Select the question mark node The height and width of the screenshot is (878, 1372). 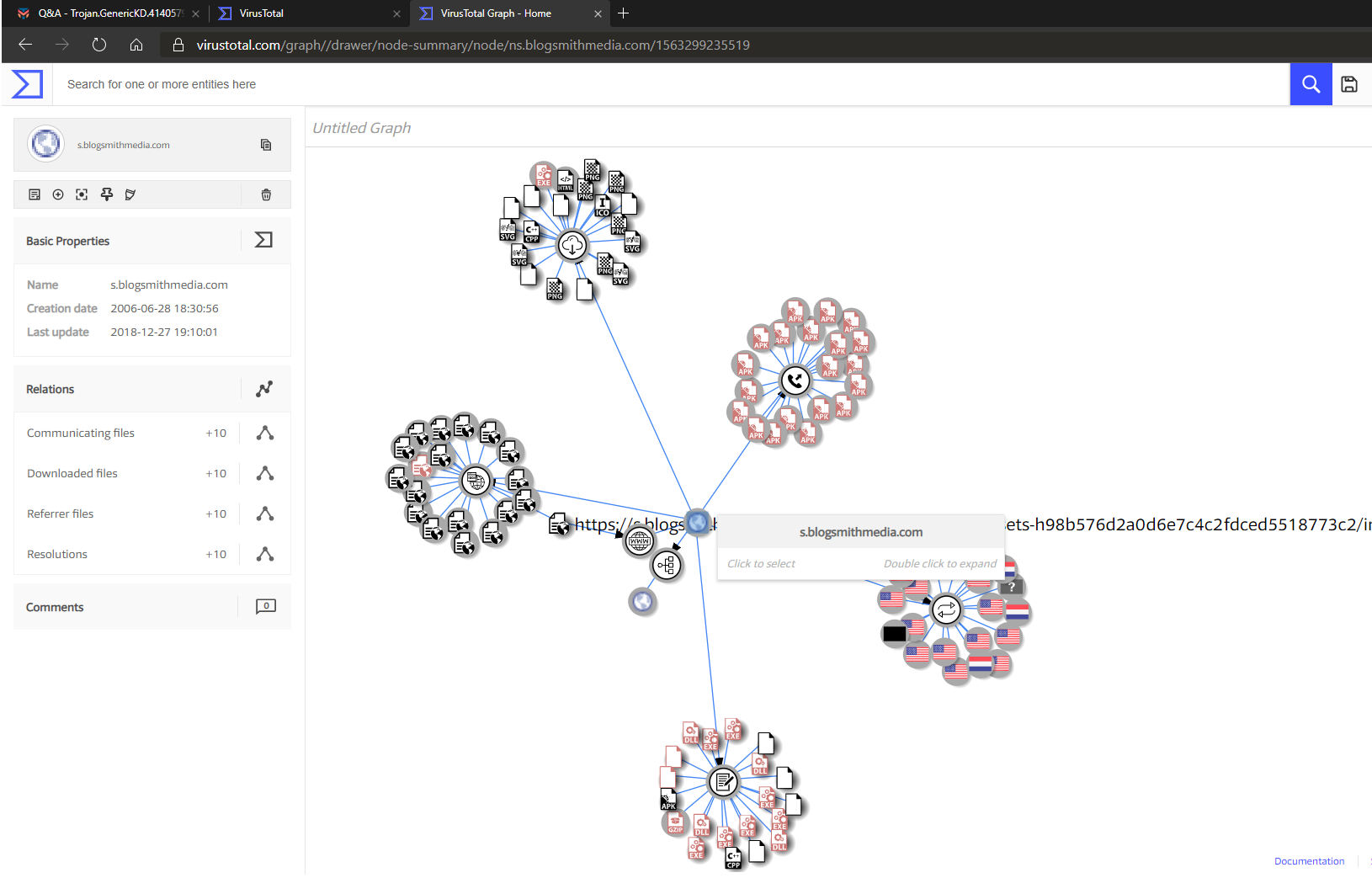[x=1012, y=587]
